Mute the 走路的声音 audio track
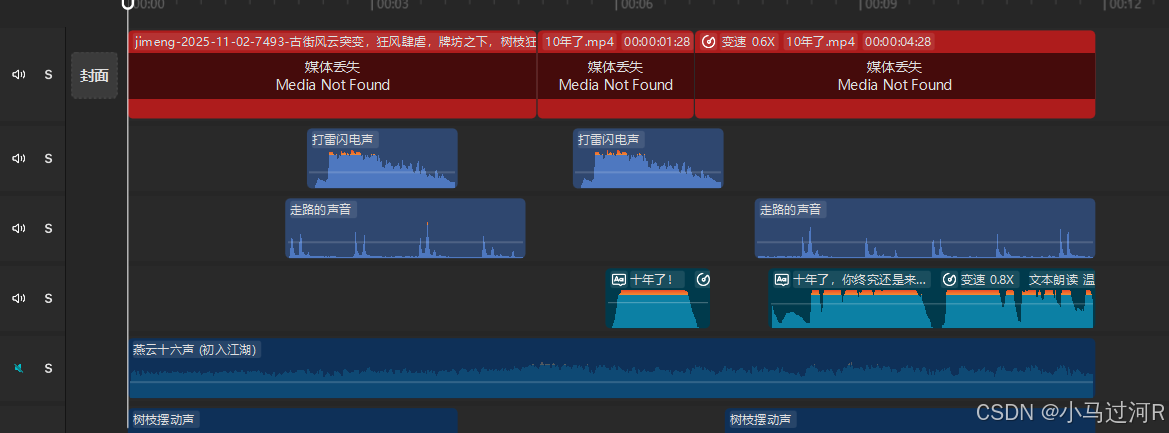 click(x=19, y=228)
